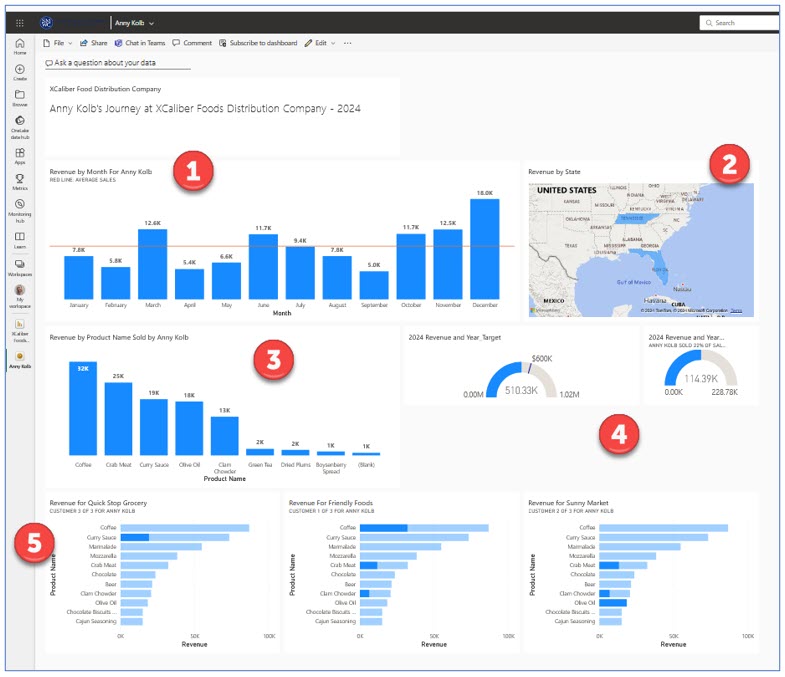
Task: Click the XCaliber logo in header
Action: click(47, 23)
